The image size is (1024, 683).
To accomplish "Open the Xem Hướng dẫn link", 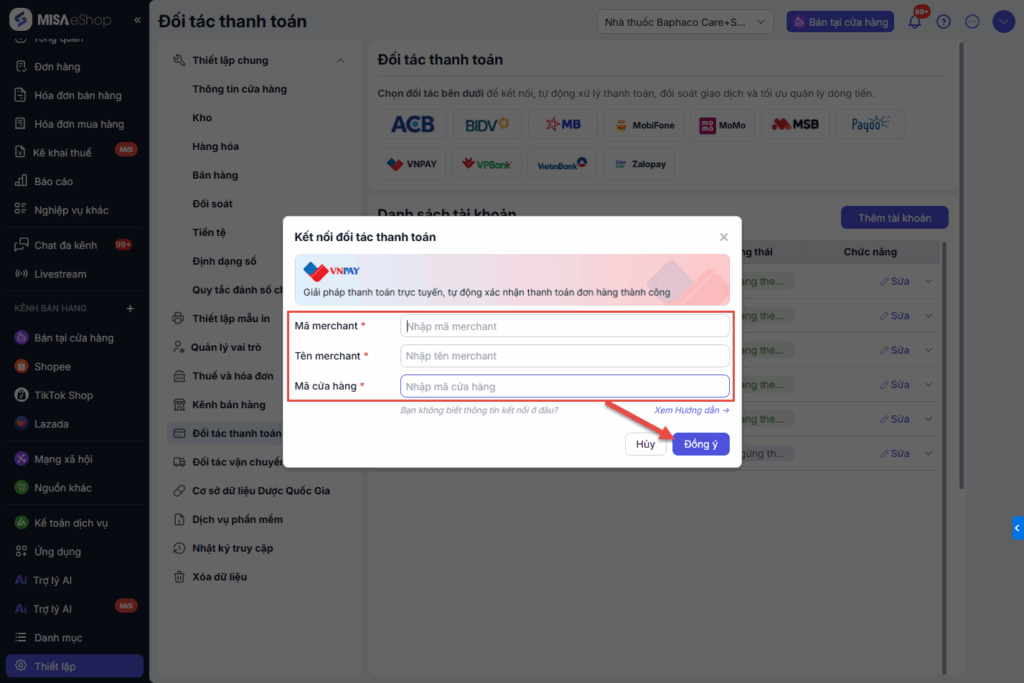I will [692, 410].
